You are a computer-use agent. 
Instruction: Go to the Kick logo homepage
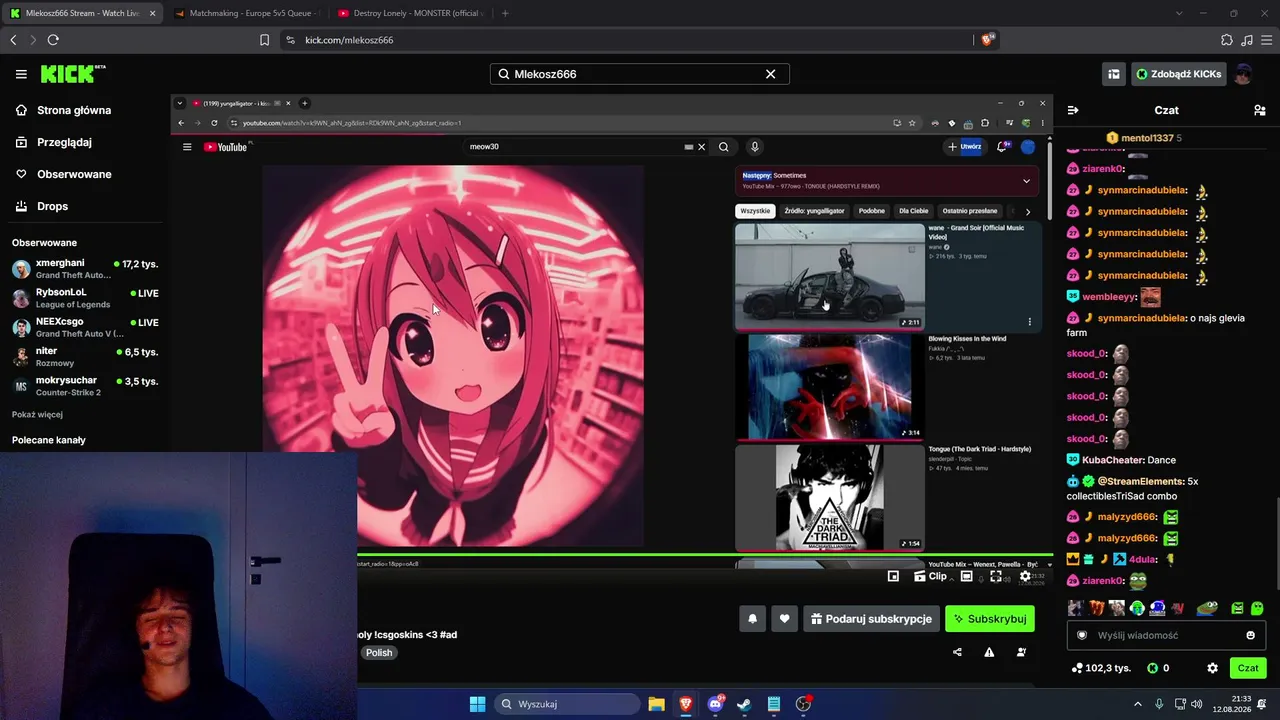(73, 74)
